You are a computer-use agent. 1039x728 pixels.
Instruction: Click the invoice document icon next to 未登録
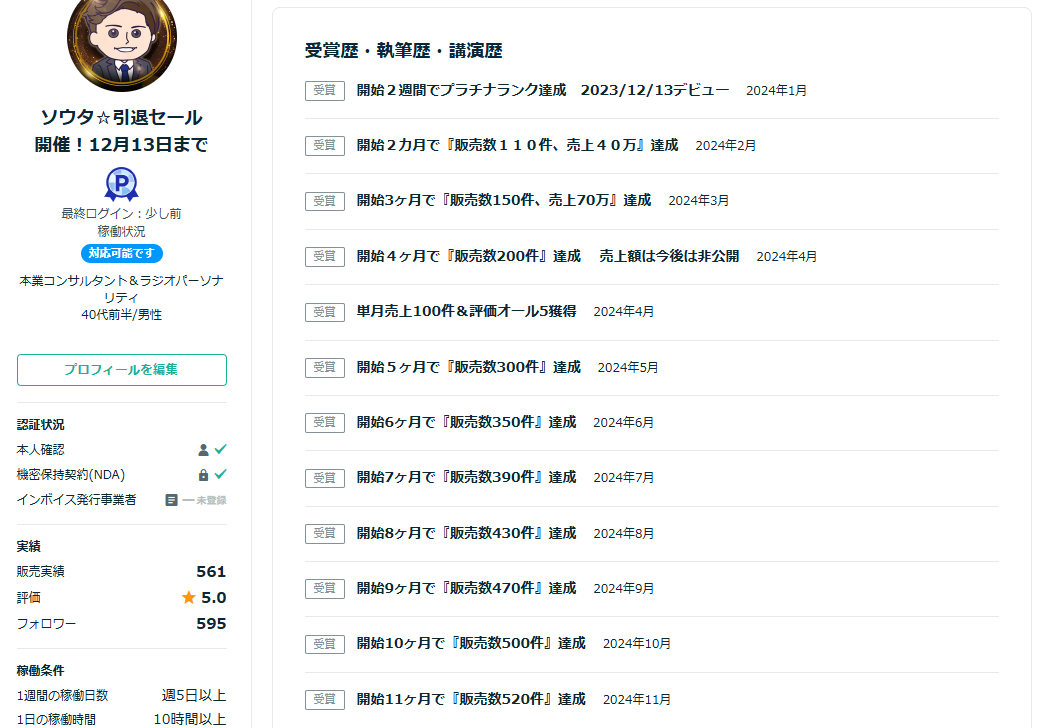coord(171,500)
